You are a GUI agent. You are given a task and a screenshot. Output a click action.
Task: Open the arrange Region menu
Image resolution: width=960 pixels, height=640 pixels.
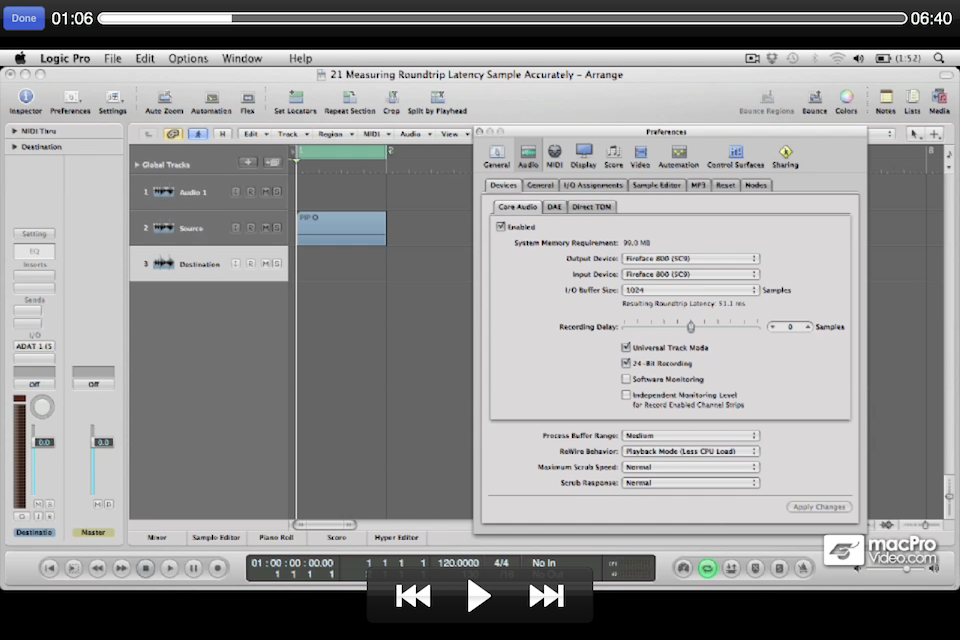point(335,134)
